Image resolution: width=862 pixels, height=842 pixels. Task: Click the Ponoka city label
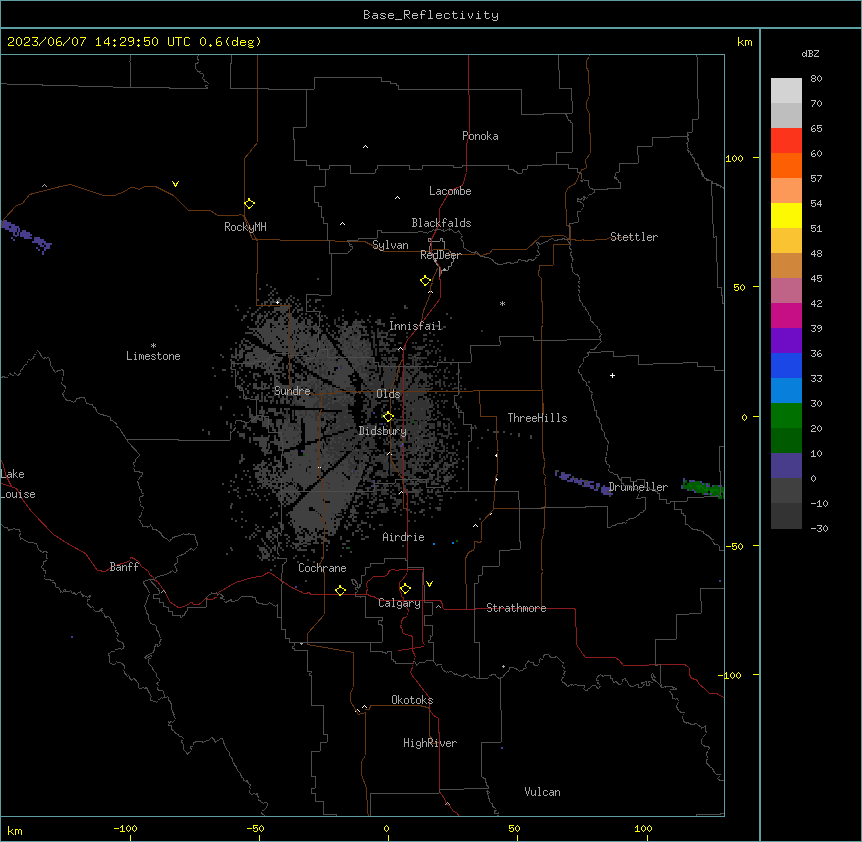click(480, 136)
